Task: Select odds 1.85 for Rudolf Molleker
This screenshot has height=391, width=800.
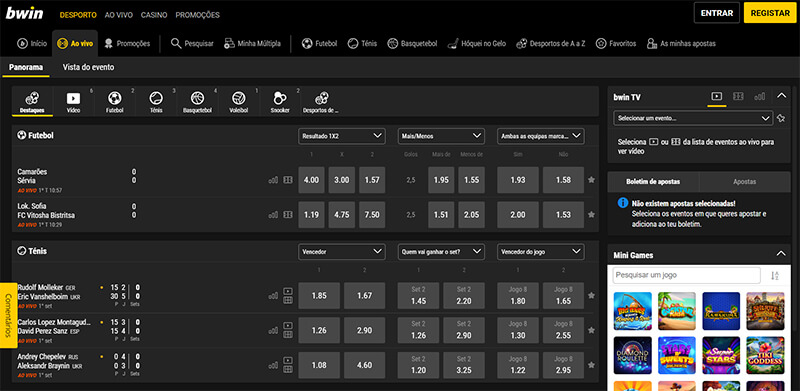Action: coord(319,296)
